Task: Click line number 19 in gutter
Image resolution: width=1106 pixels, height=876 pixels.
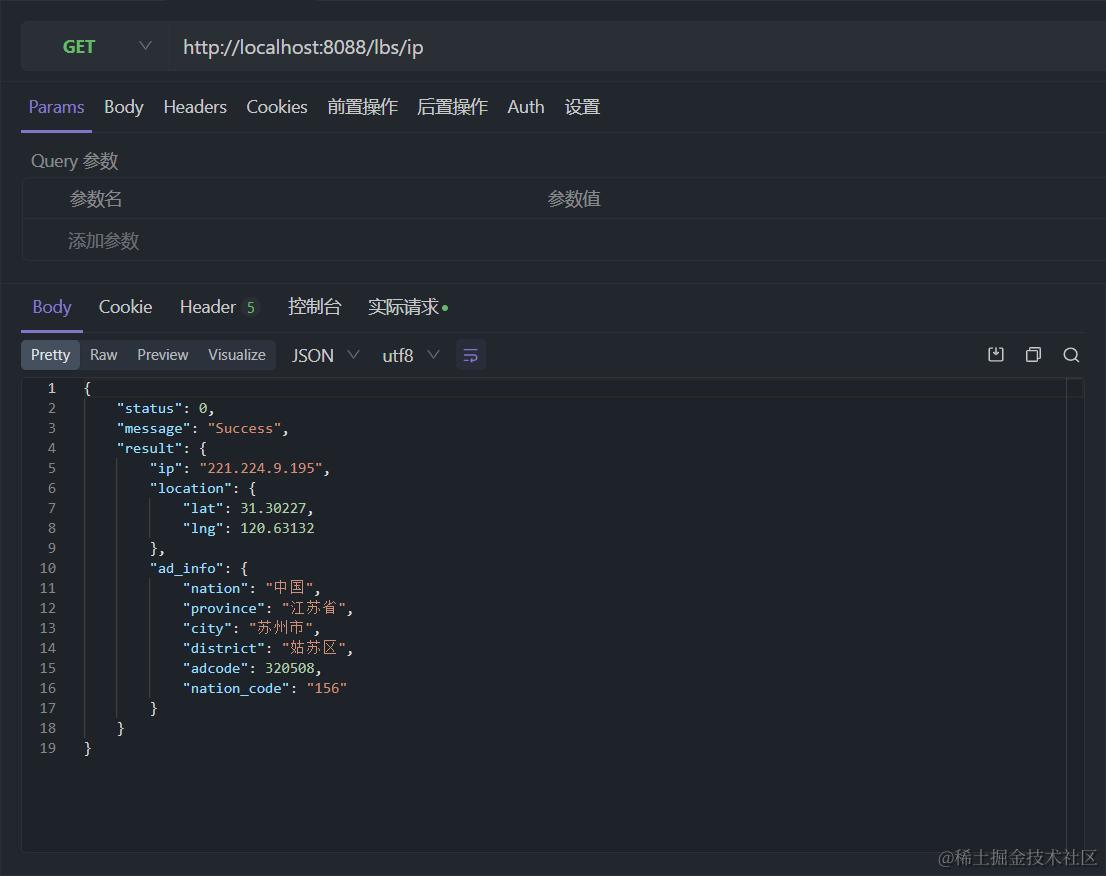Action: point(47,748)
